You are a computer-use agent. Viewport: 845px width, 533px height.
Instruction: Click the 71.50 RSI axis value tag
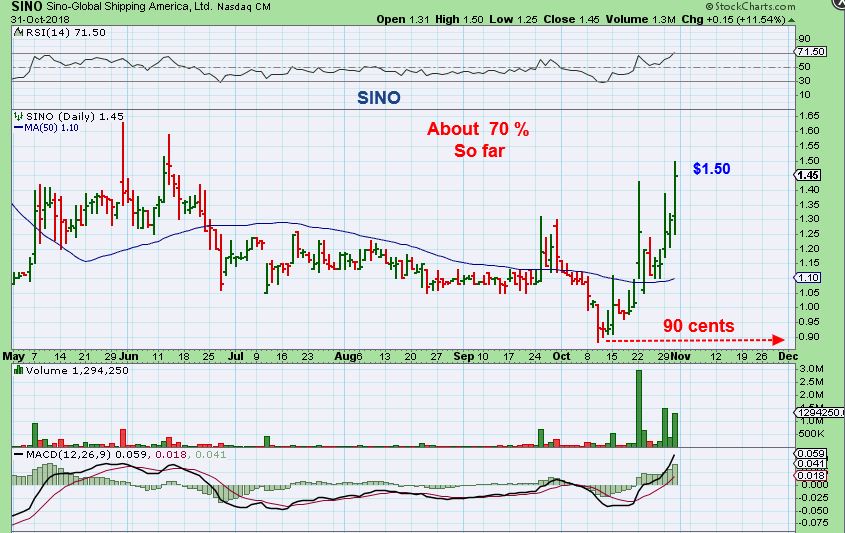pos(811,52)
